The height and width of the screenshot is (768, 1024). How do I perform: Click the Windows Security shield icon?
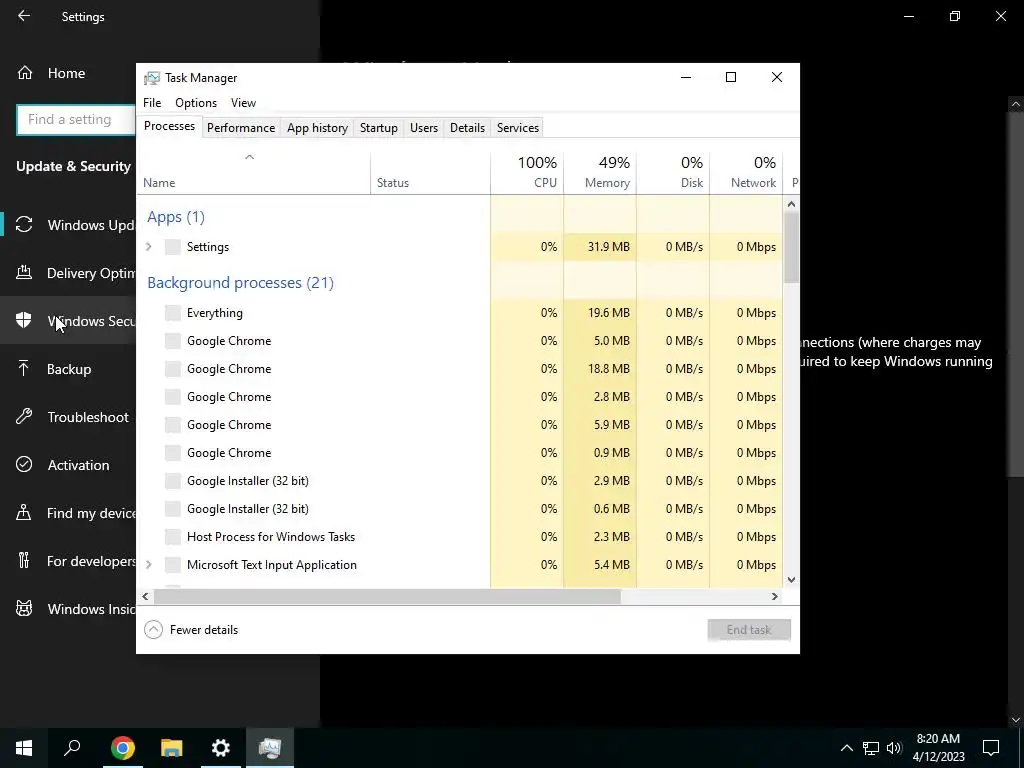pyautogui.click(x=24, y=320)
